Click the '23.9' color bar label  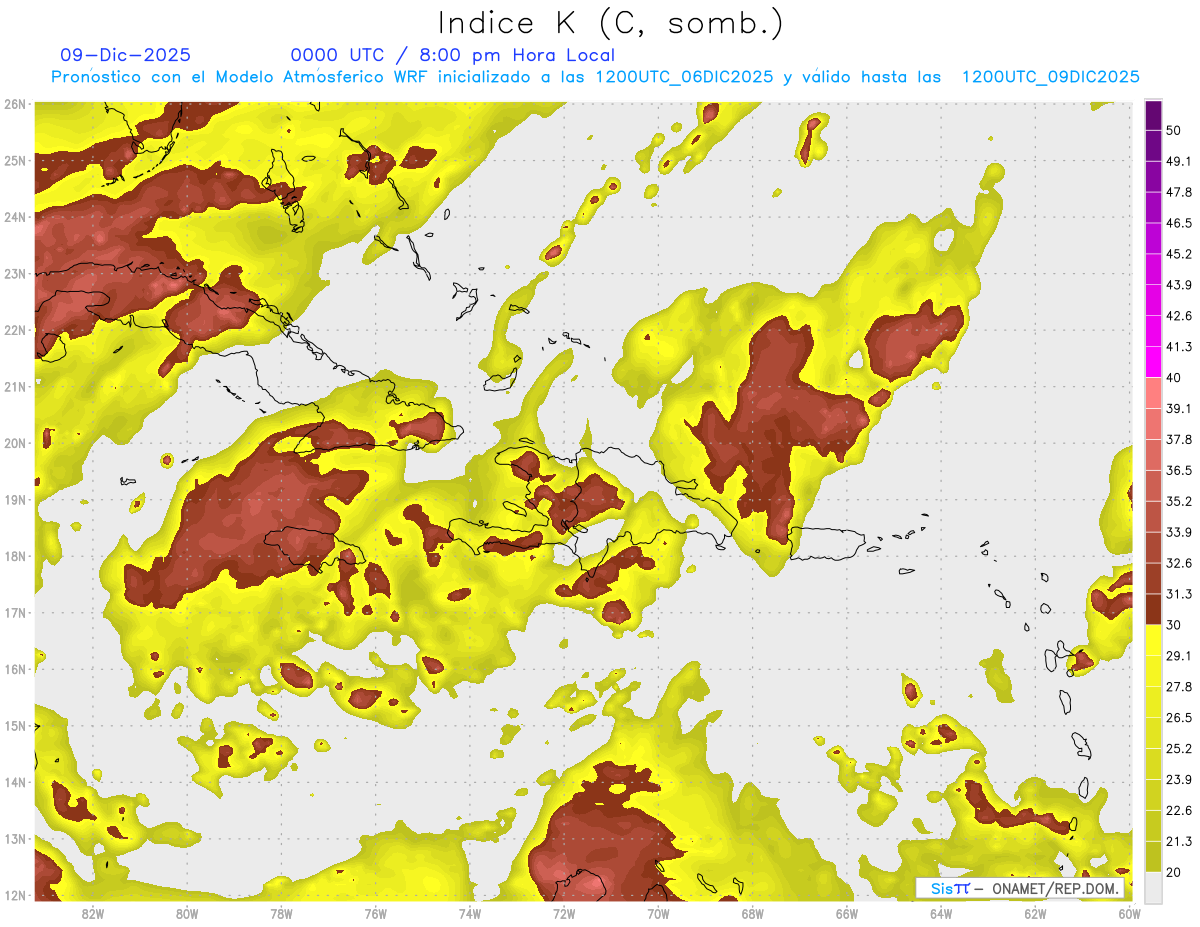(x=1179, y=779)
